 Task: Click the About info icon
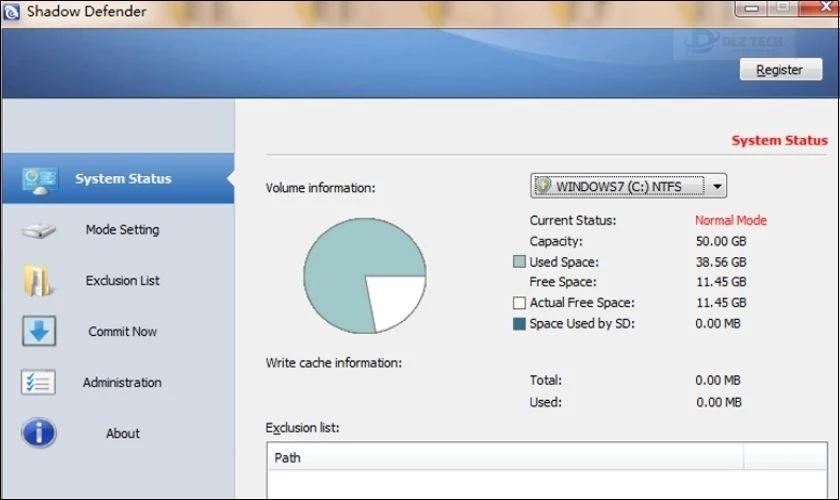(39, 432)
